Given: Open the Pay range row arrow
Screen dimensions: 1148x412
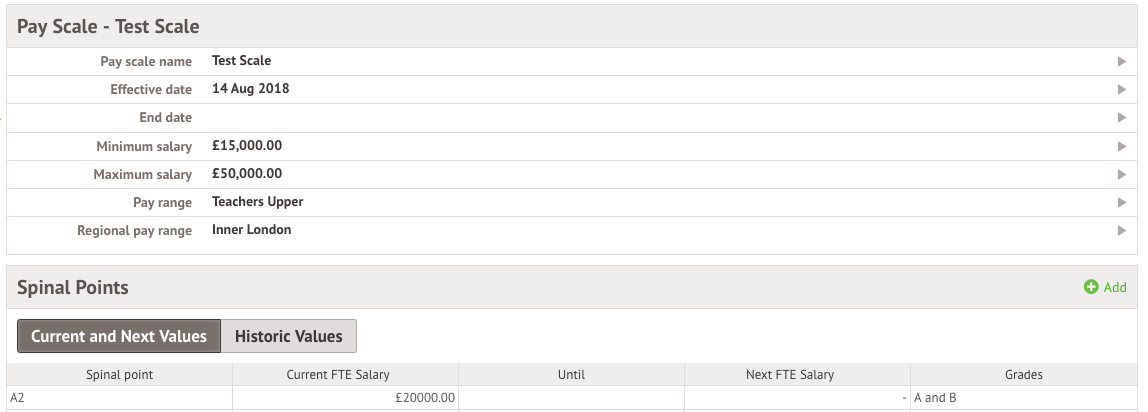Looking at the screenshot, I should pos(1122,203).
